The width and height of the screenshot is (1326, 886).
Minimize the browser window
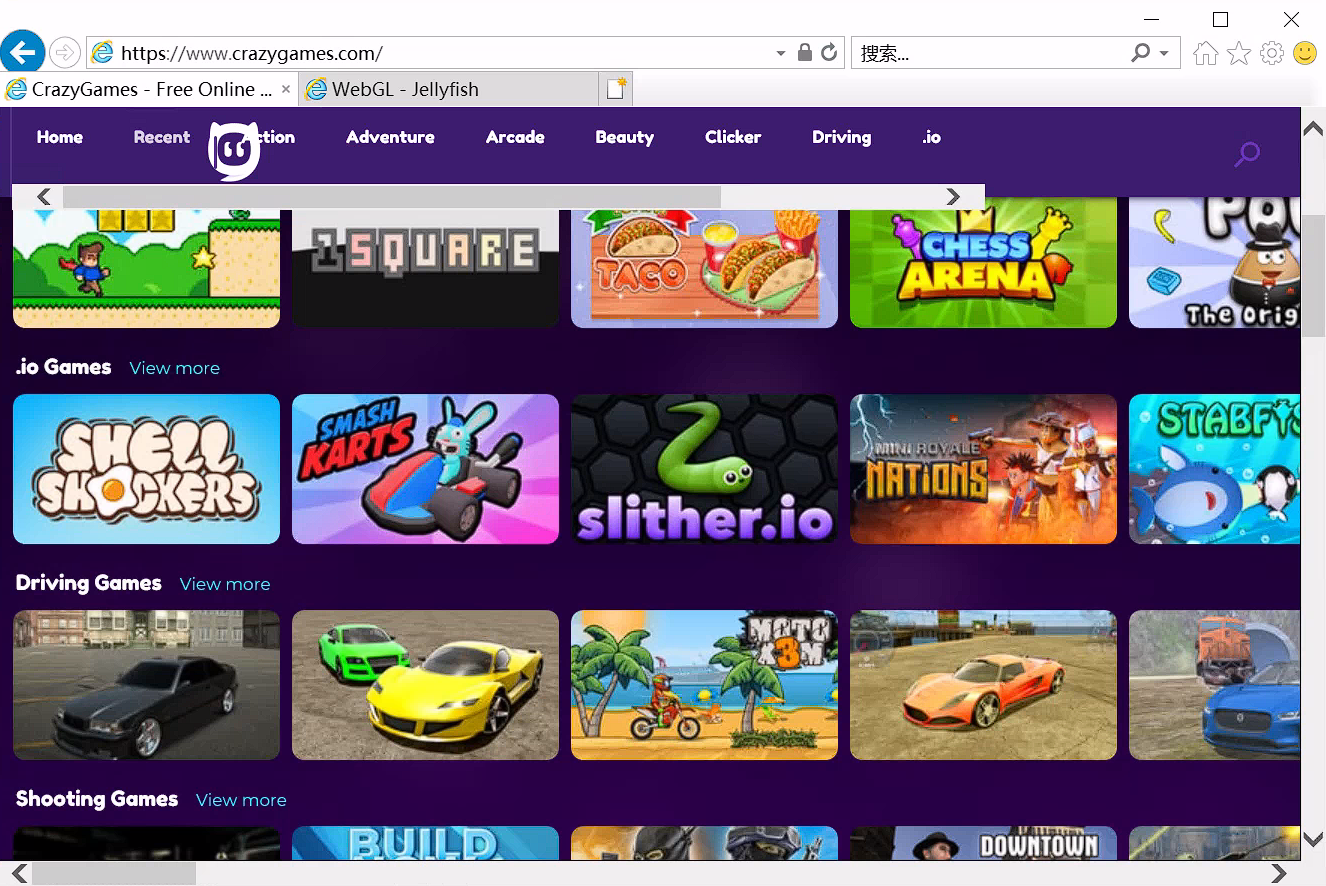[1153, 19]
